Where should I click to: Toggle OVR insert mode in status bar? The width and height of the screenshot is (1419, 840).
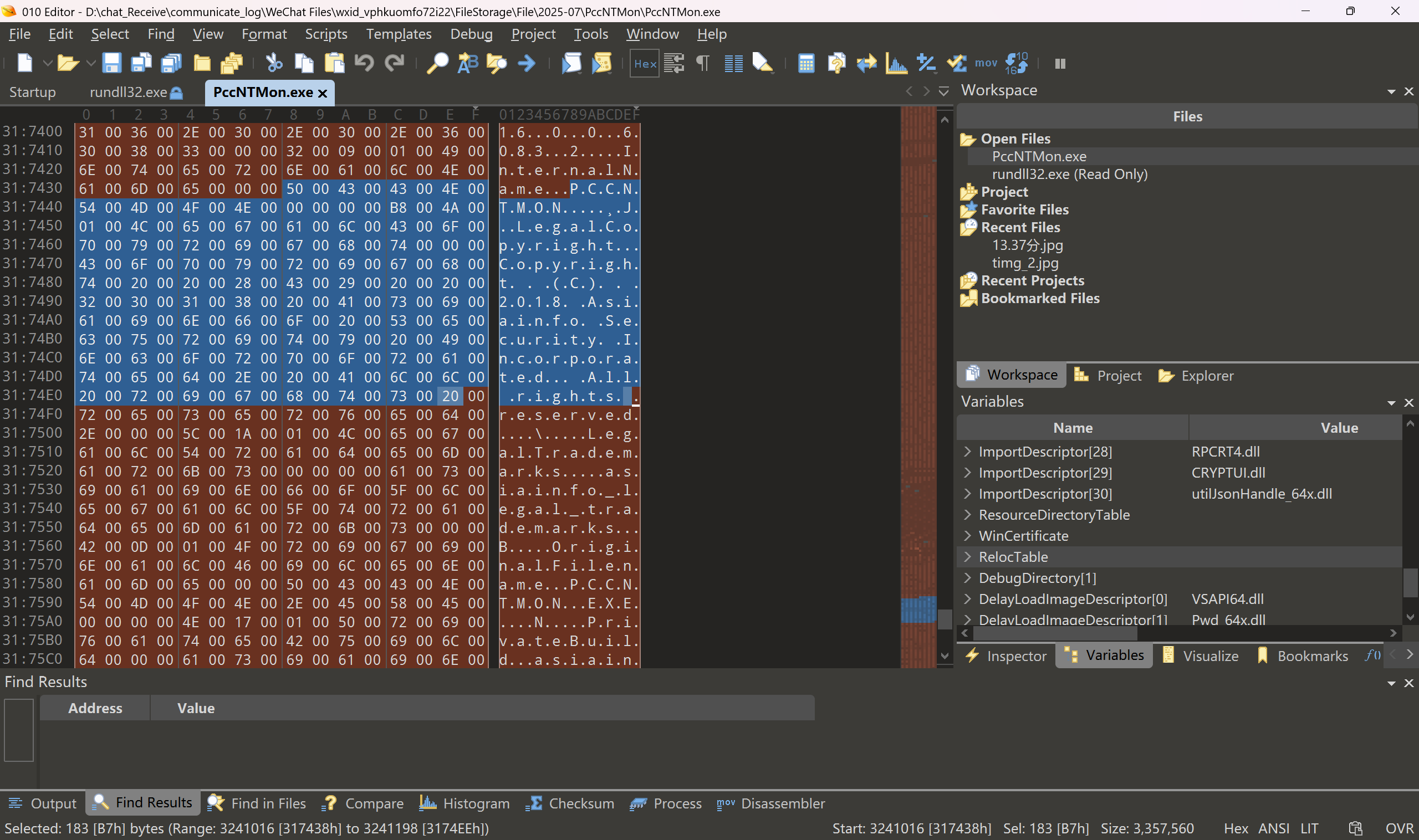point(1399,828)
